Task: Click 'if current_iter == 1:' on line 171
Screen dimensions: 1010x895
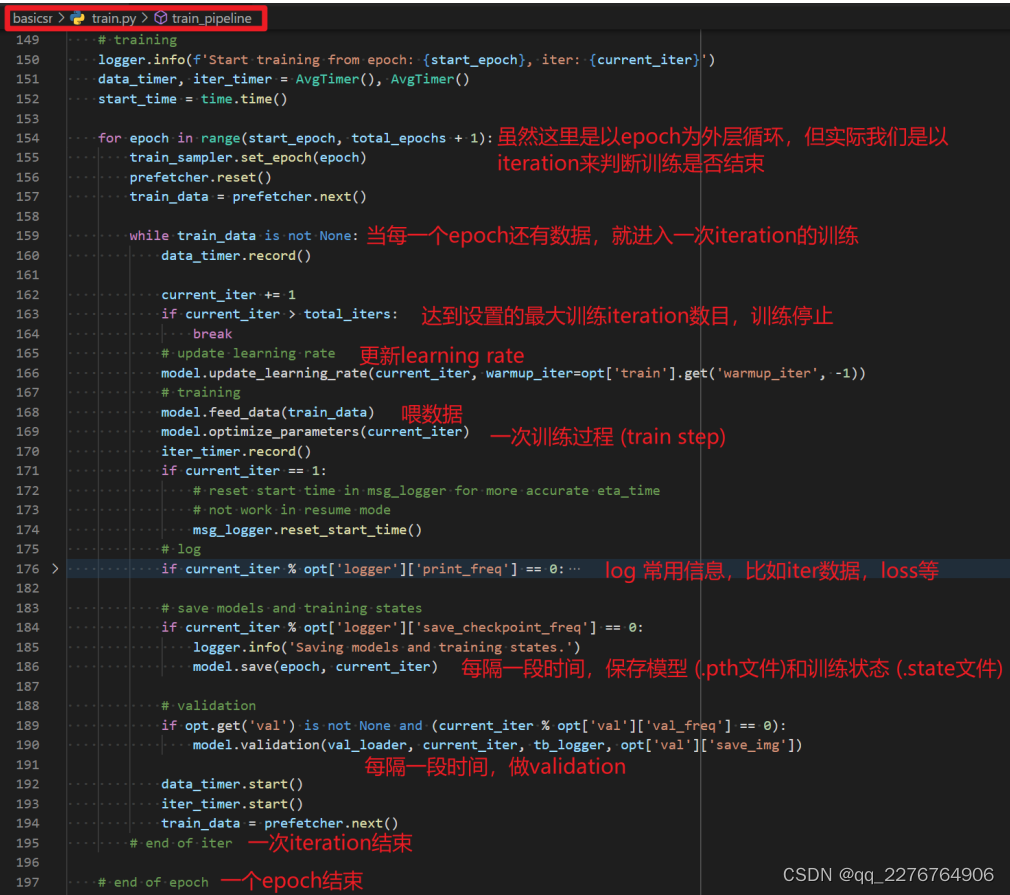Action: click(244, 471)
